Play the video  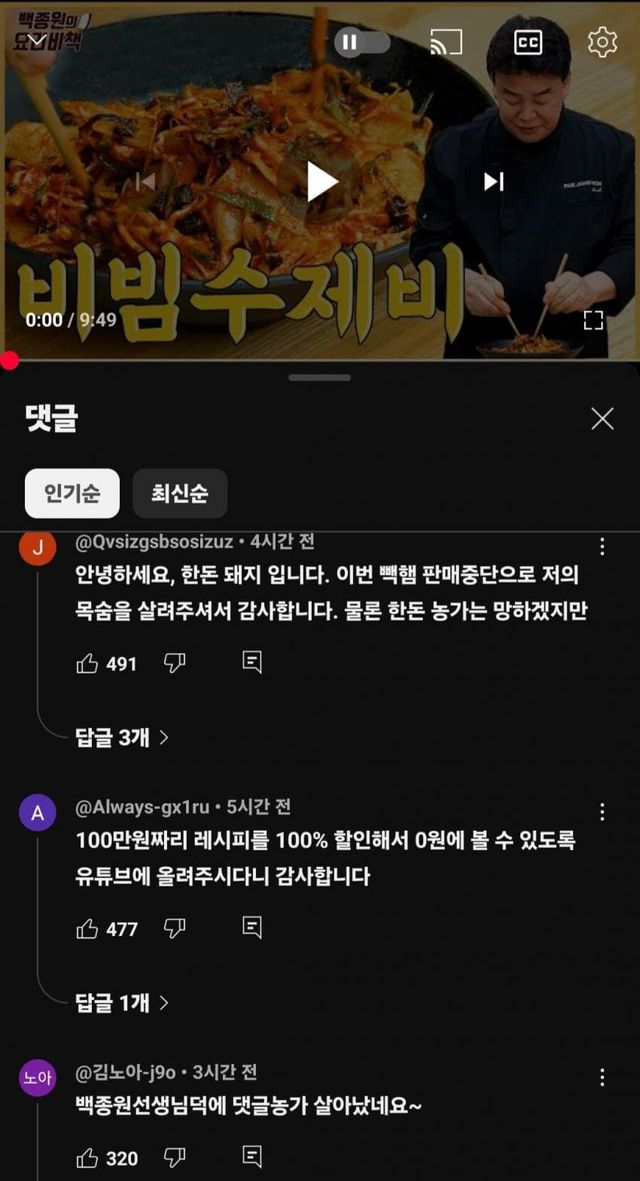point(322,182)
